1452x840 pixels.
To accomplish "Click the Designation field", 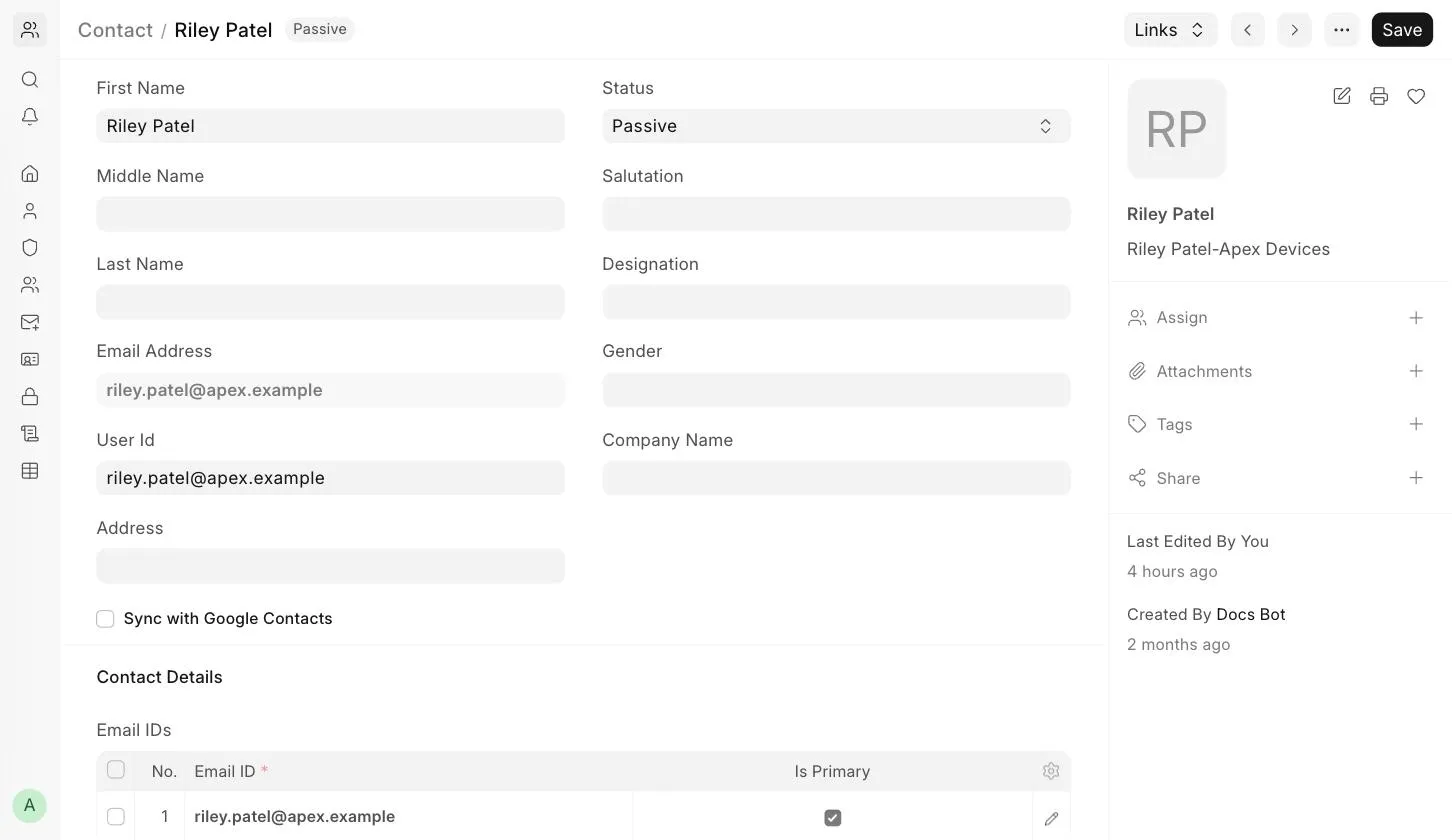I will (836, 302).
